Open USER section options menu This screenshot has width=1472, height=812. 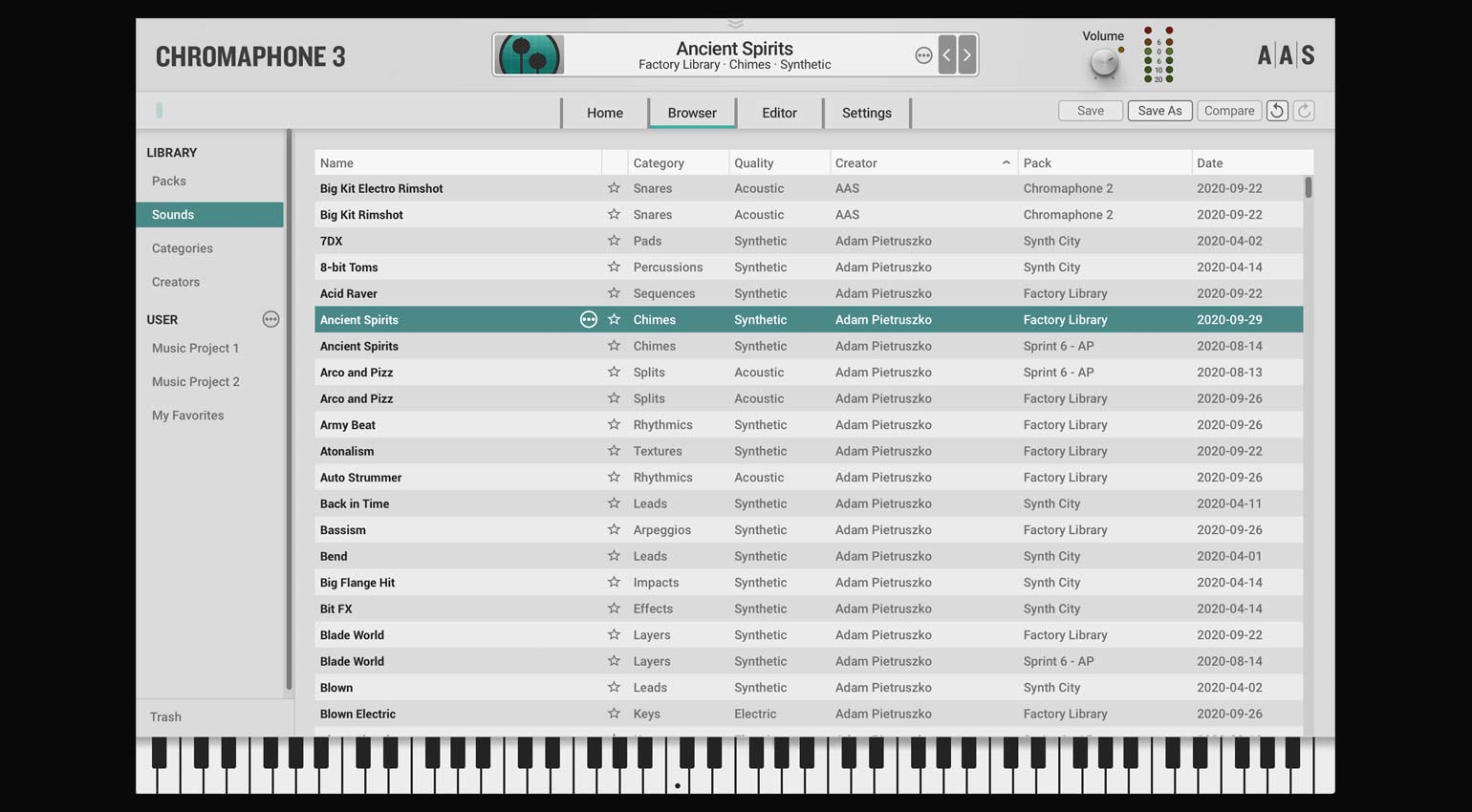pos(271,319)
